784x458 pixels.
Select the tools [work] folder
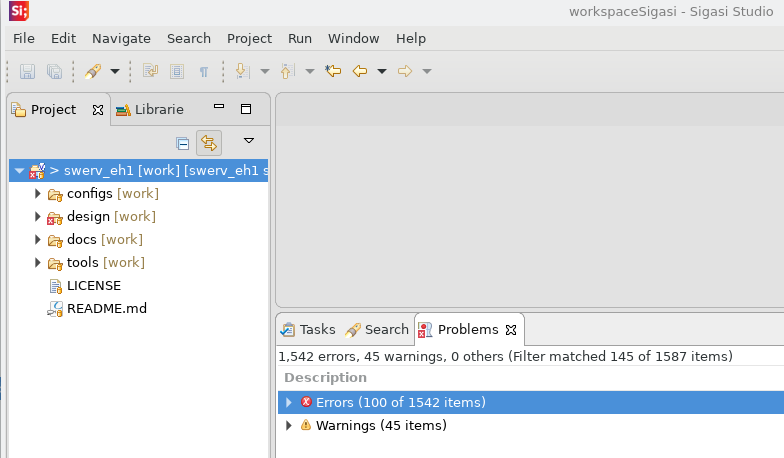[106, 262]
